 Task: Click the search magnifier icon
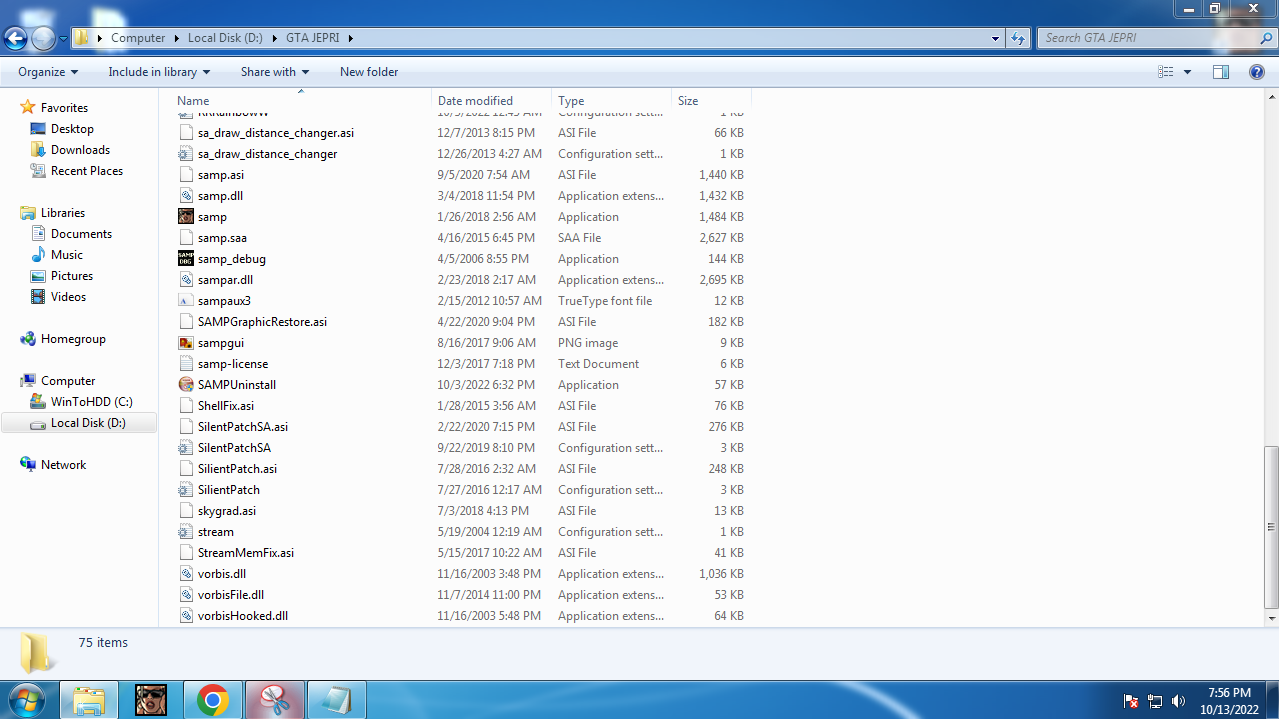pos(1266,38)
